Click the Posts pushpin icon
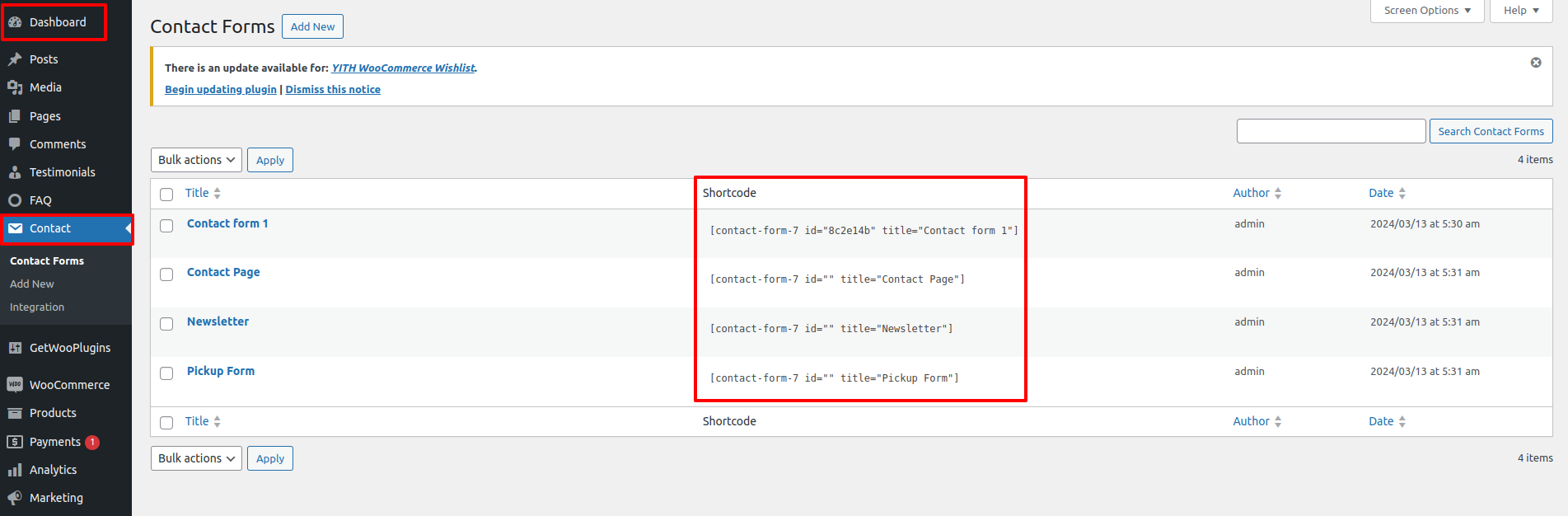 click(x=15, y=59)
